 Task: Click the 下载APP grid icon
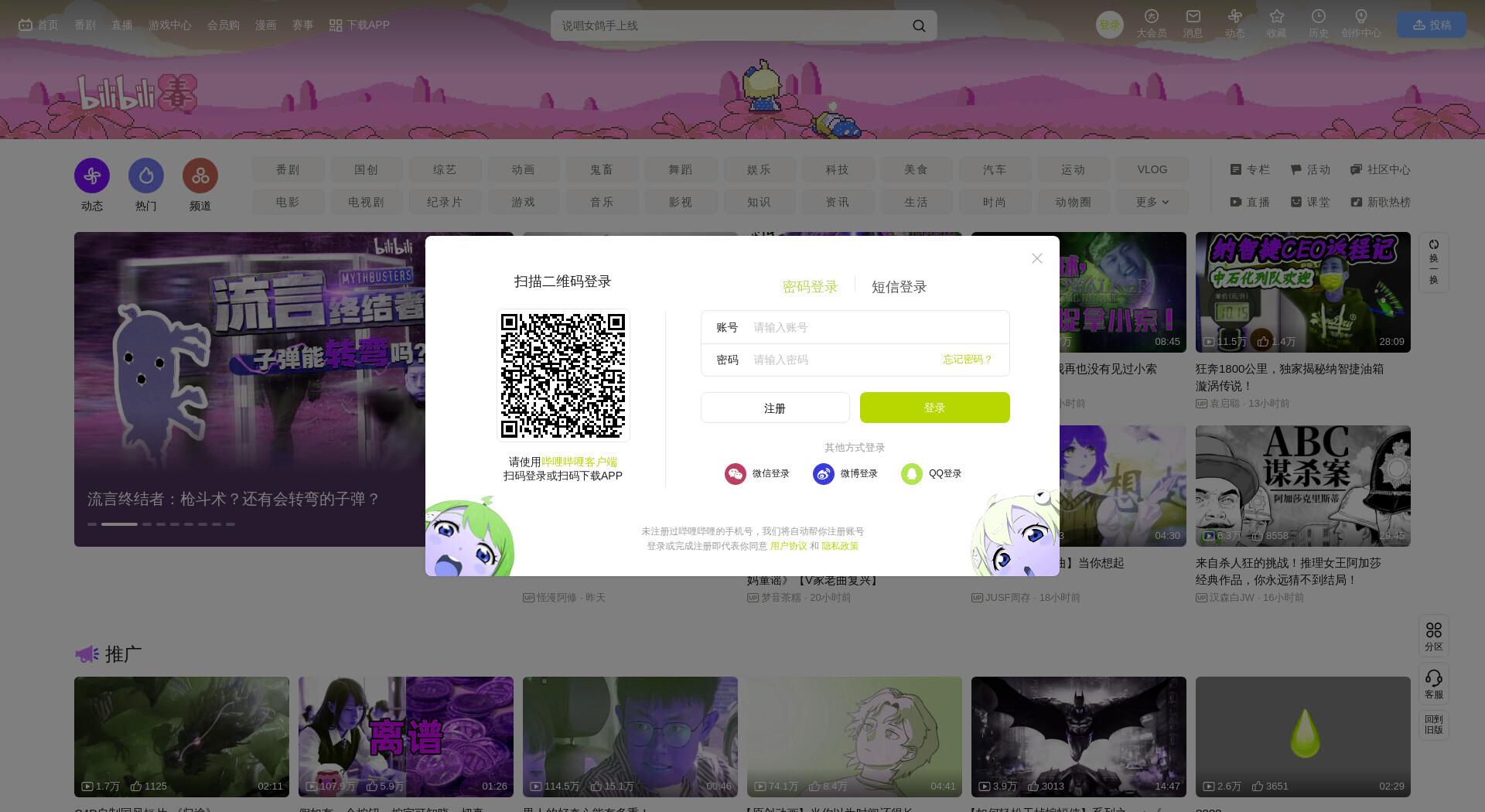pos(336,26)
